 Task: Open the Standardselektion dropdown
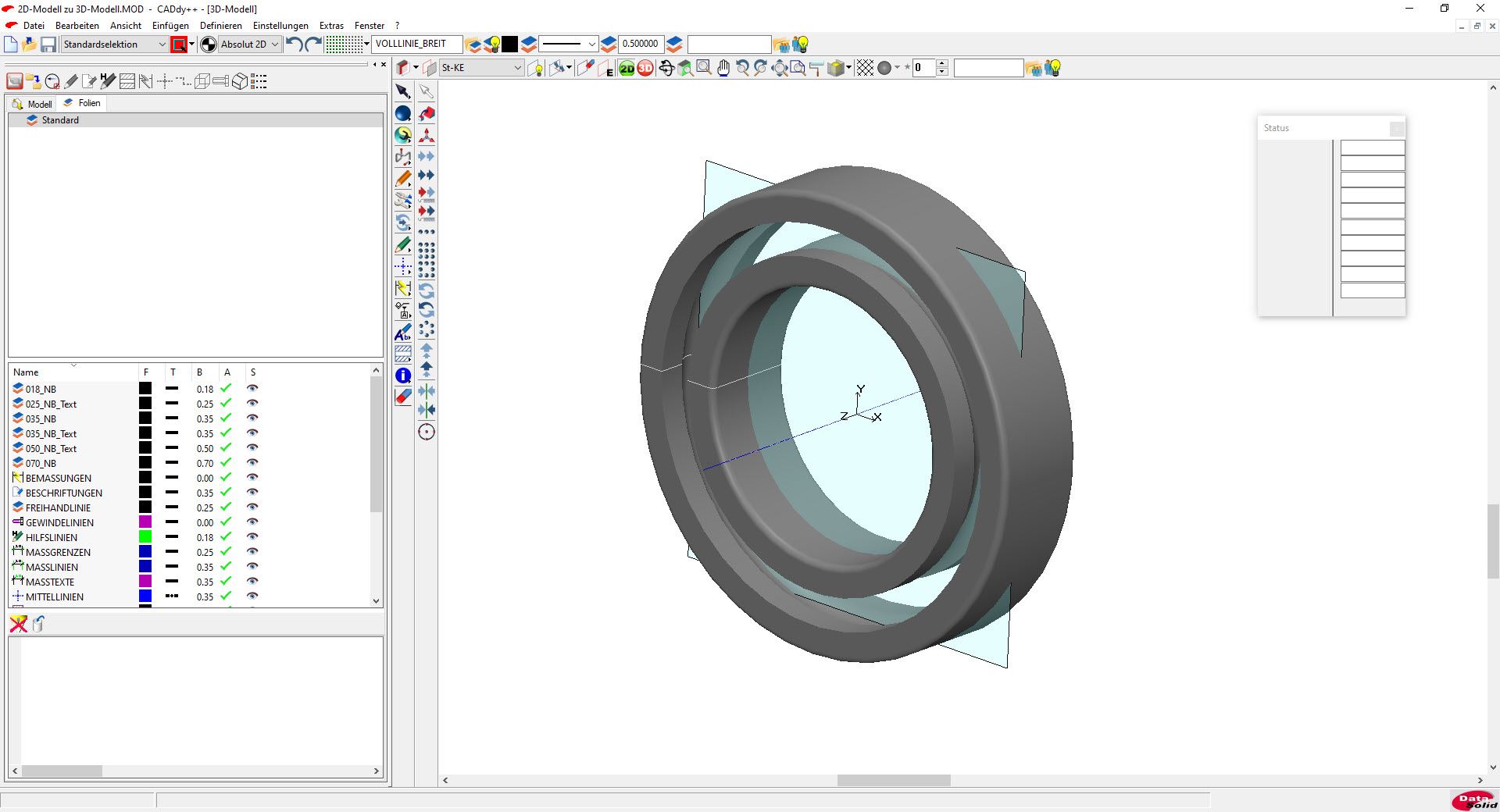click(162, 45)
